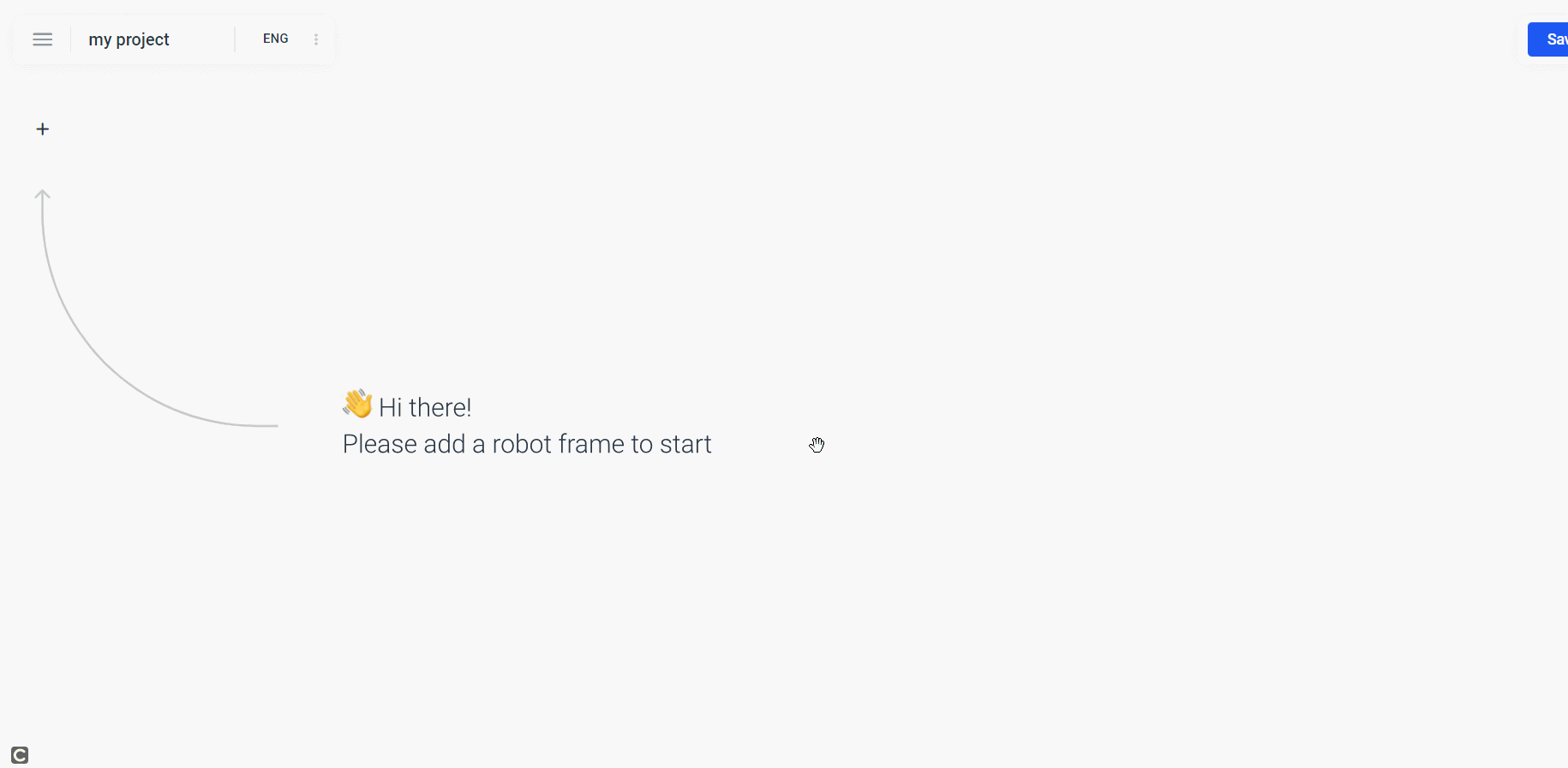Click the divider left of ENG
The image size is (1568, 768).
(235, 39)
